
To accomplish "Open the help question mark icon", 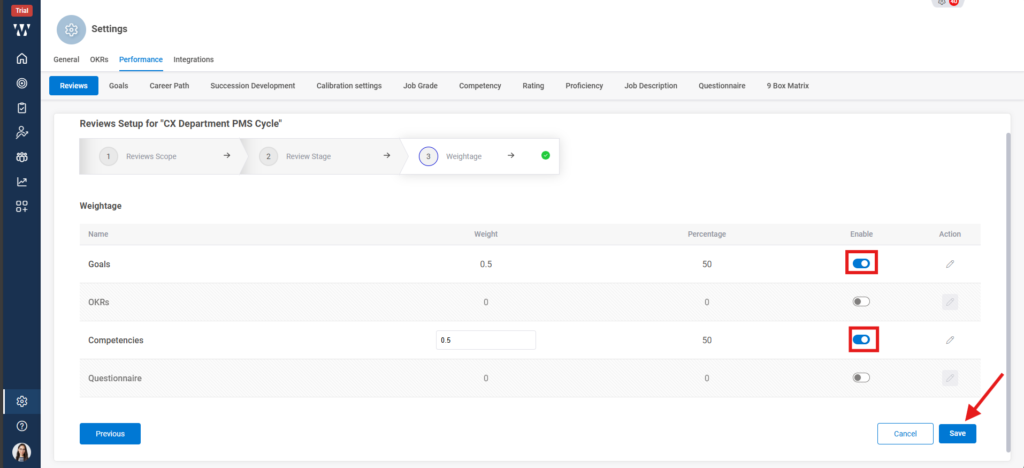I will point(22,426).
